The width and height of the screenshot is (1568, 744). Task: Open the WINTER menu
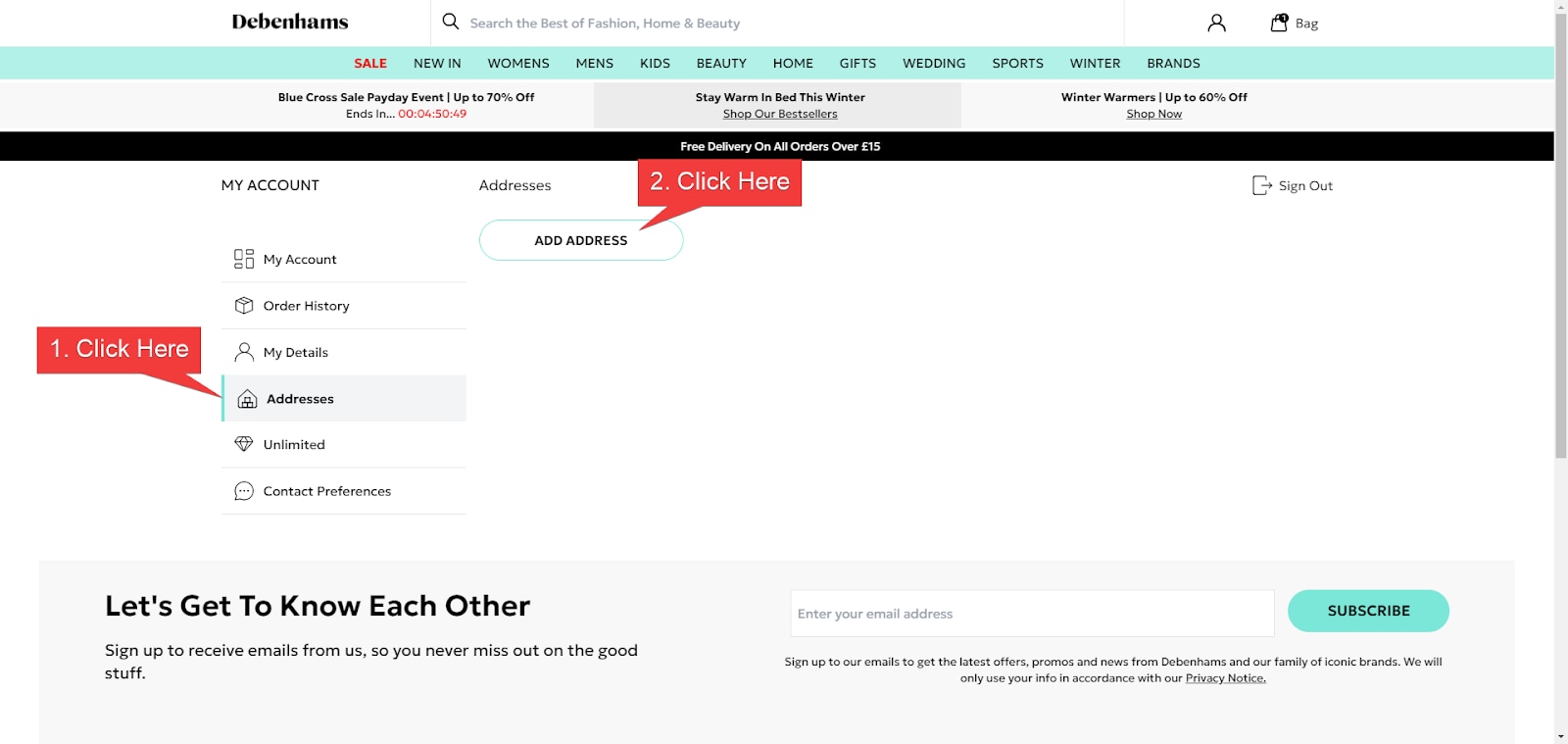1095,63
